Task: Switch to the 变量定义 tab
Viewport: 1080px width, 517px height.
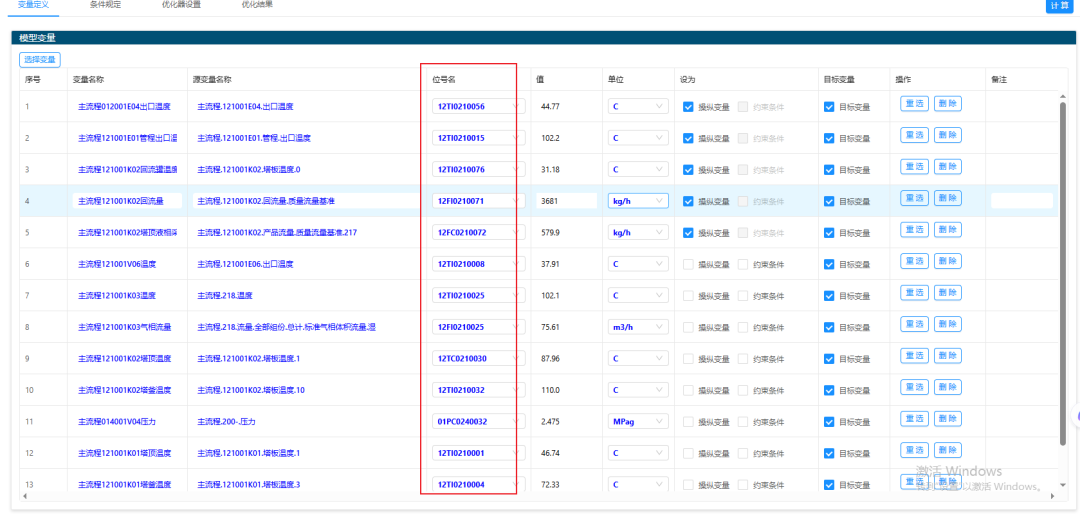Action: coord(32,4)
